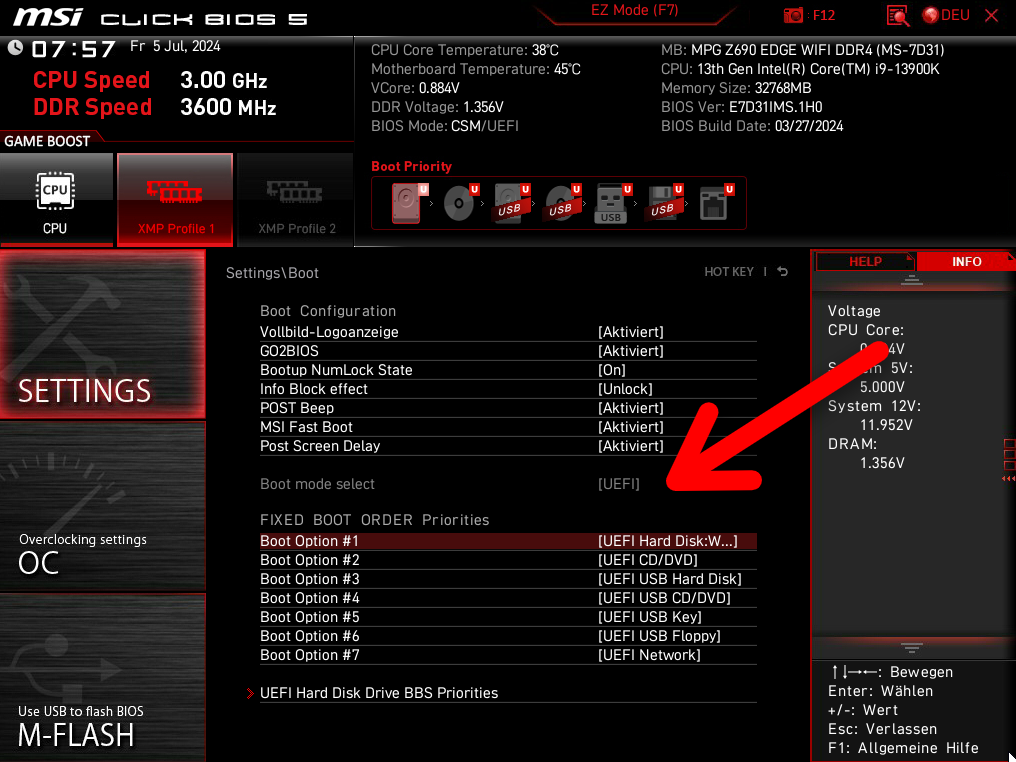Click the info panel bottom scroll handle
This screenshot has width=1016, height=762.
click(911, 647)
